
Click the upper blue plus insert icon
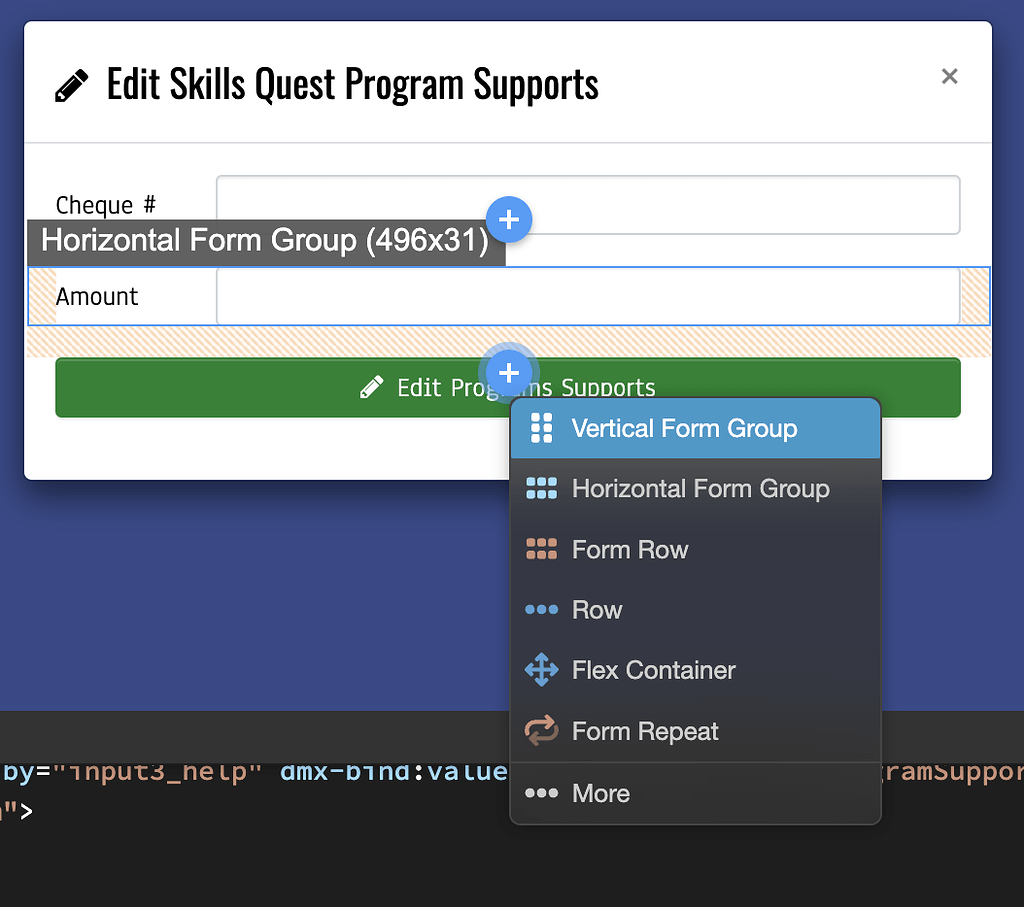tap(510, 220)
